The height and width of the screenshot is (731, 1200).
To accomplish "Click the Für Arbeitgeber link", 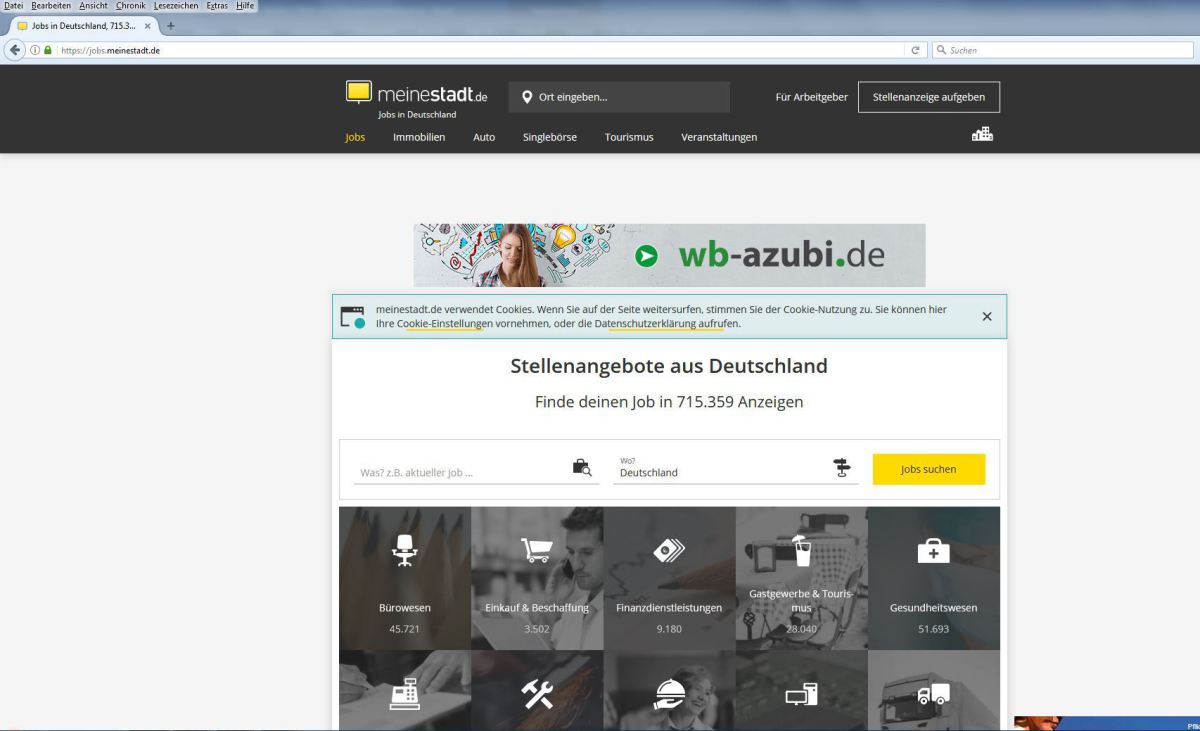I will (812, 97).
